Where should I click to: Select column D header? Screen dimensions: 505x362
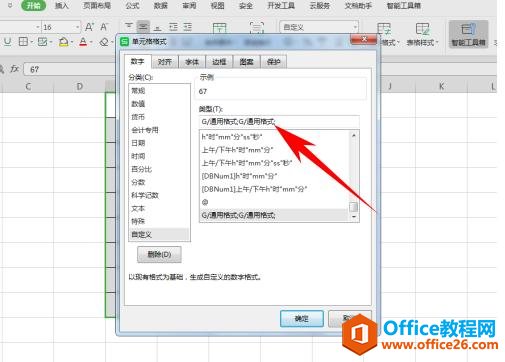click(79, 86)
